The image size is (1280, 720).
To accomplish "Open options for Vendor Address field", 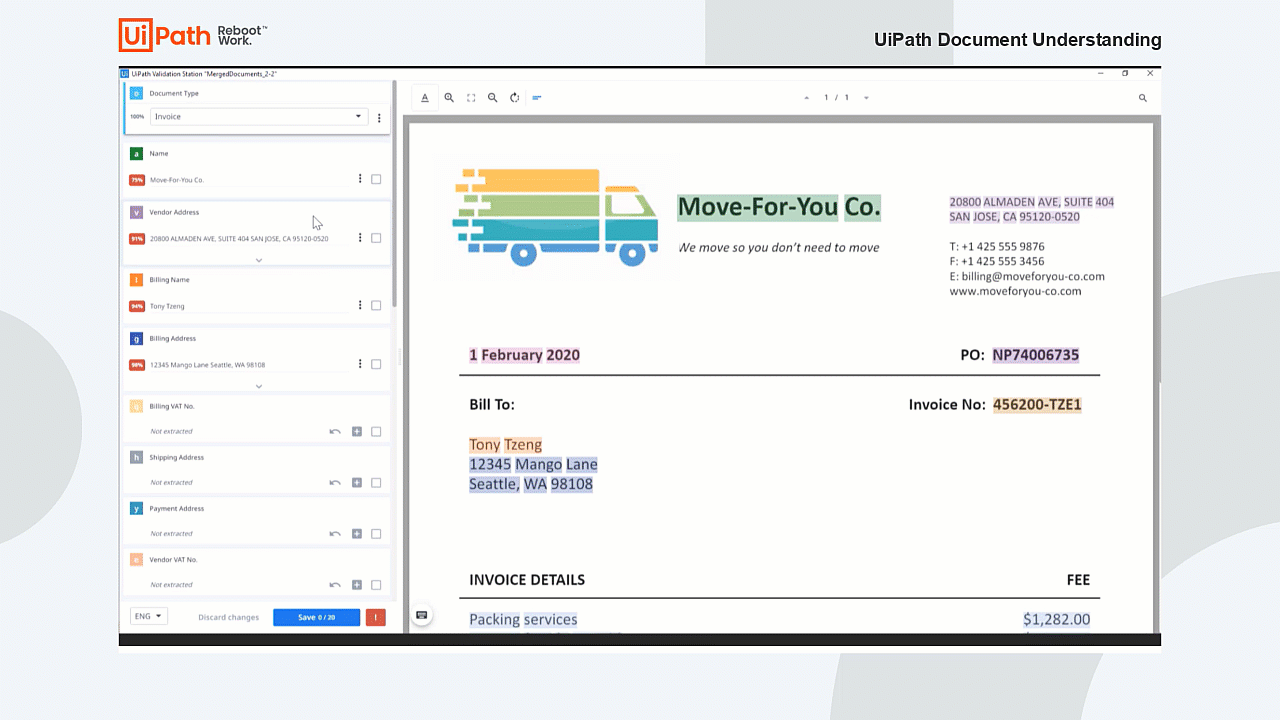I will (x=360, y=238).
